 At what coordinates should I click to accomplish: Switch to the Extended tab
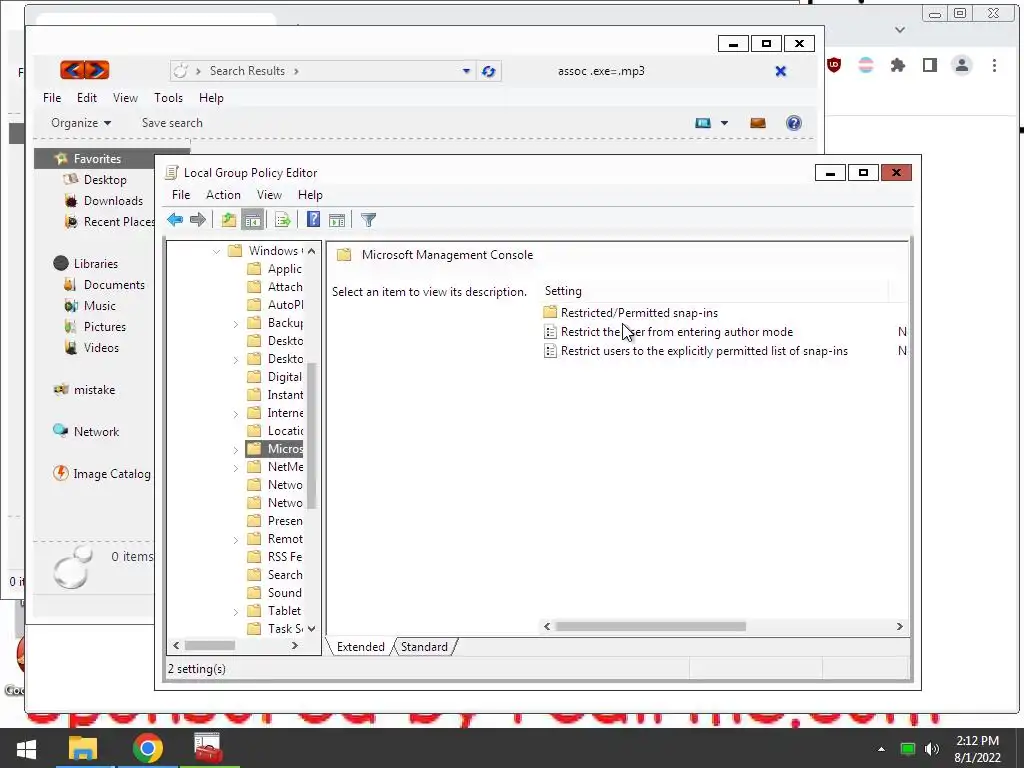pos(360,647)
